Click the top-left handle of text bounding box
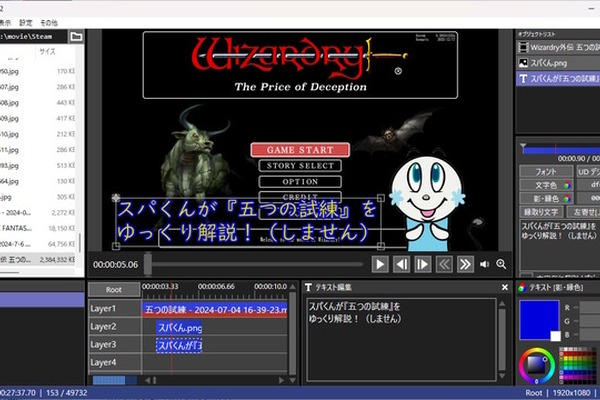The height and width of the screenshot is (400, 600). 116,198
